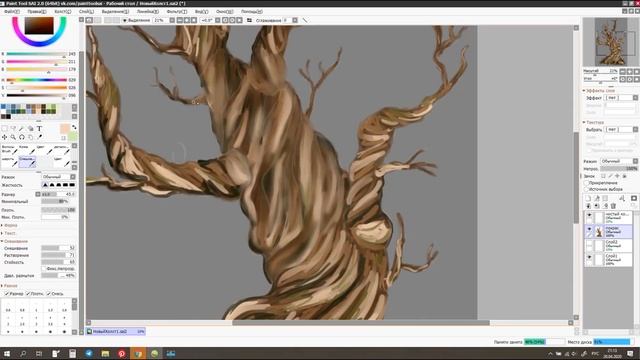Create a new layer in layers panel
640x360 pixels.
pos(588,198)
